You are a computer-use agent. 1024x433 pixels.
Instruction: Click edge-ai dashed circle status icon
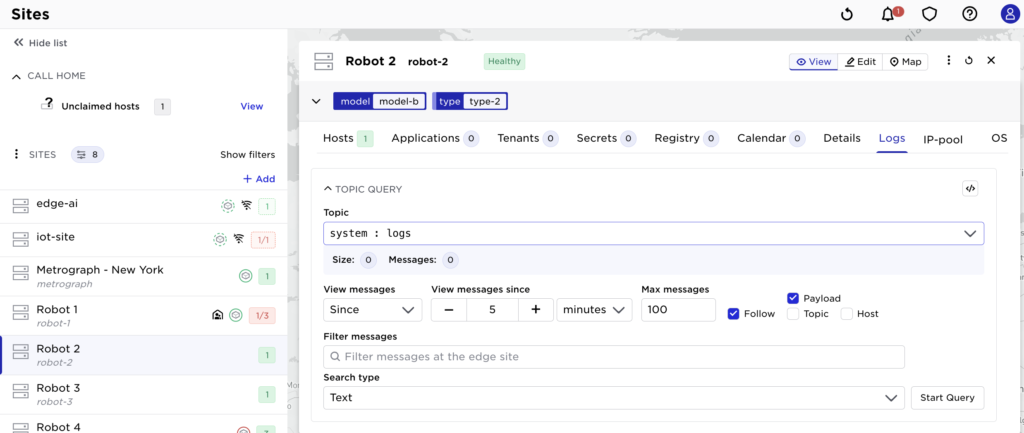(227, 206)
